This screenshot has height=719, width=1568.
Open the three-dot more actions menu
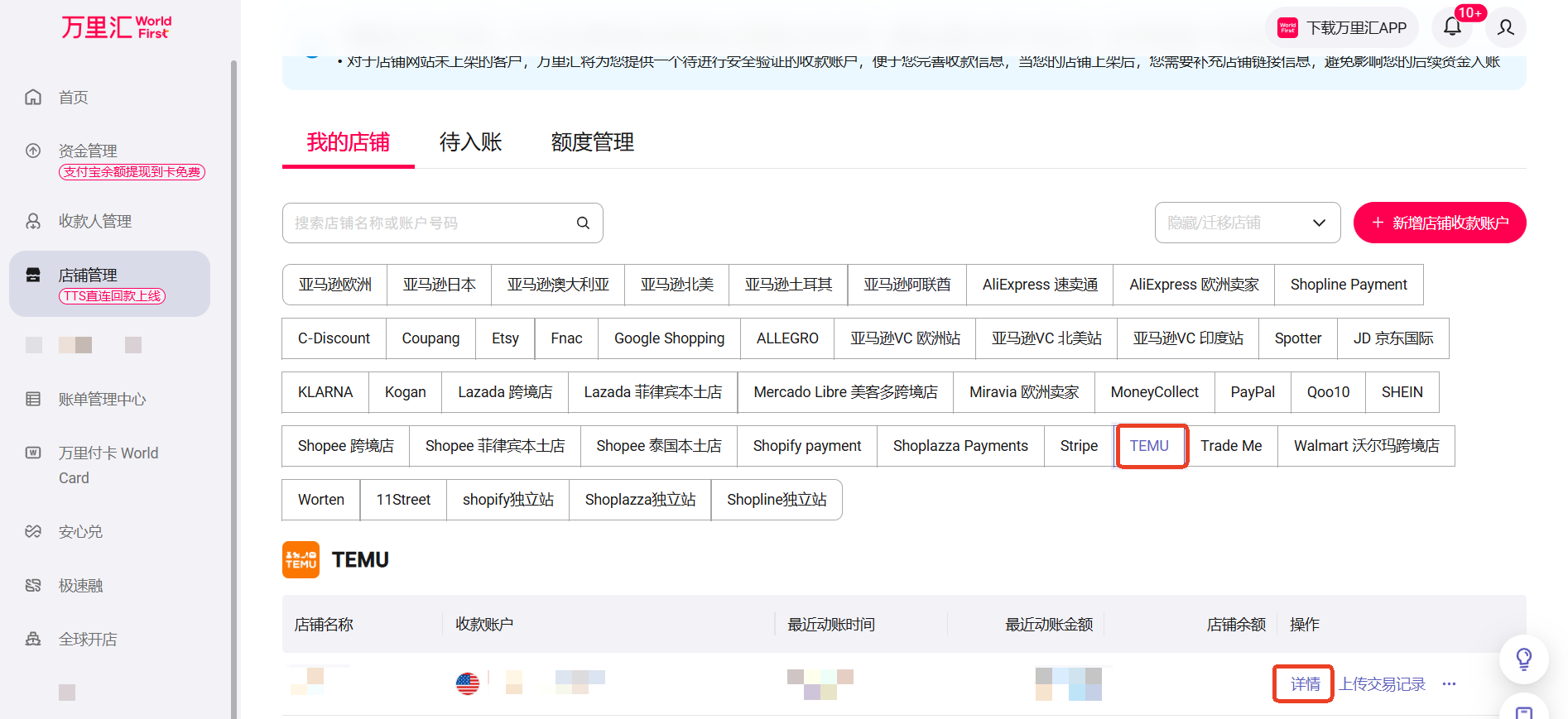1449,684
